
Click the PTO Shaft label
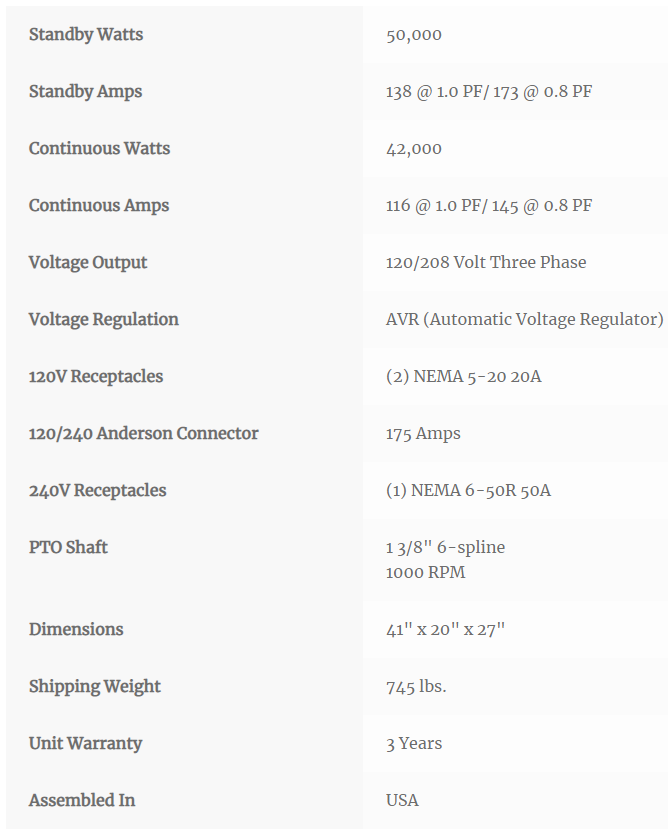(68, 547)
